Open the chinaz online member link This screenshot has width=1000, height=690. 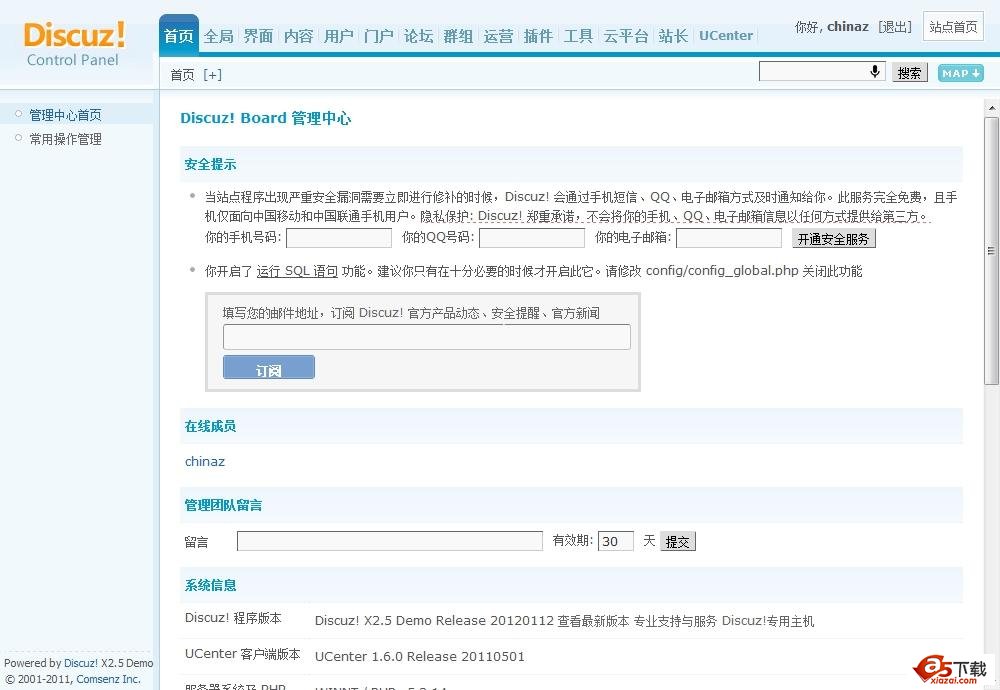click(x=205, y=461)
